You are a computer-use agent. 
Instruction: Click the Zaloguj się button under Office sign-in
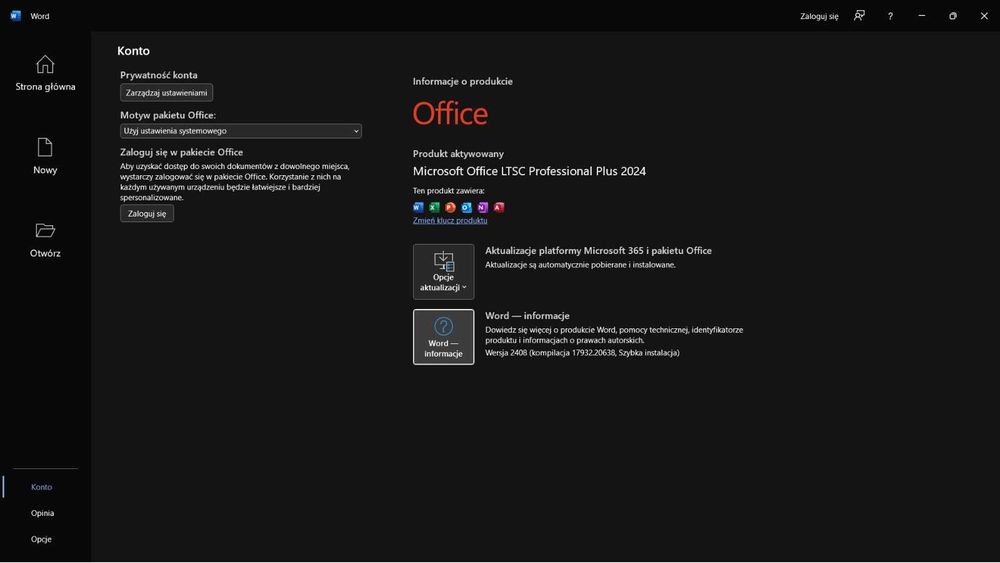147,214
